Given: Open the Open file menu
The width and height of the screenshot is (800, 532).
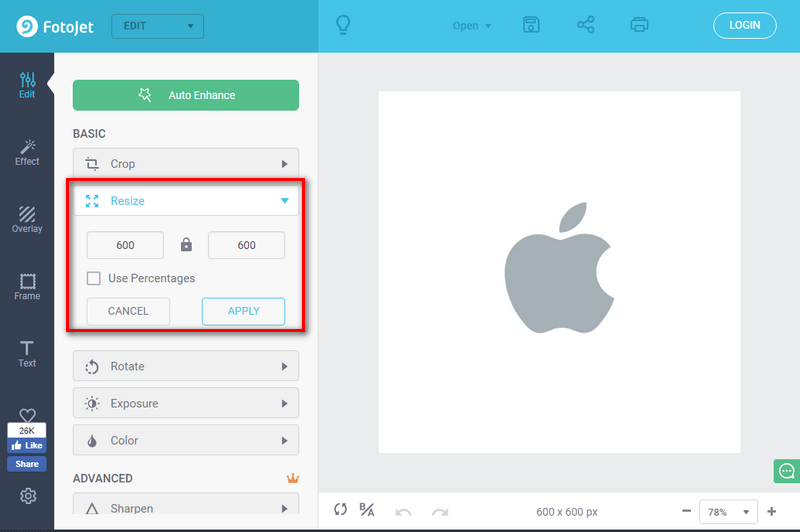Looking at the screenshot, I should coord(471,26).
